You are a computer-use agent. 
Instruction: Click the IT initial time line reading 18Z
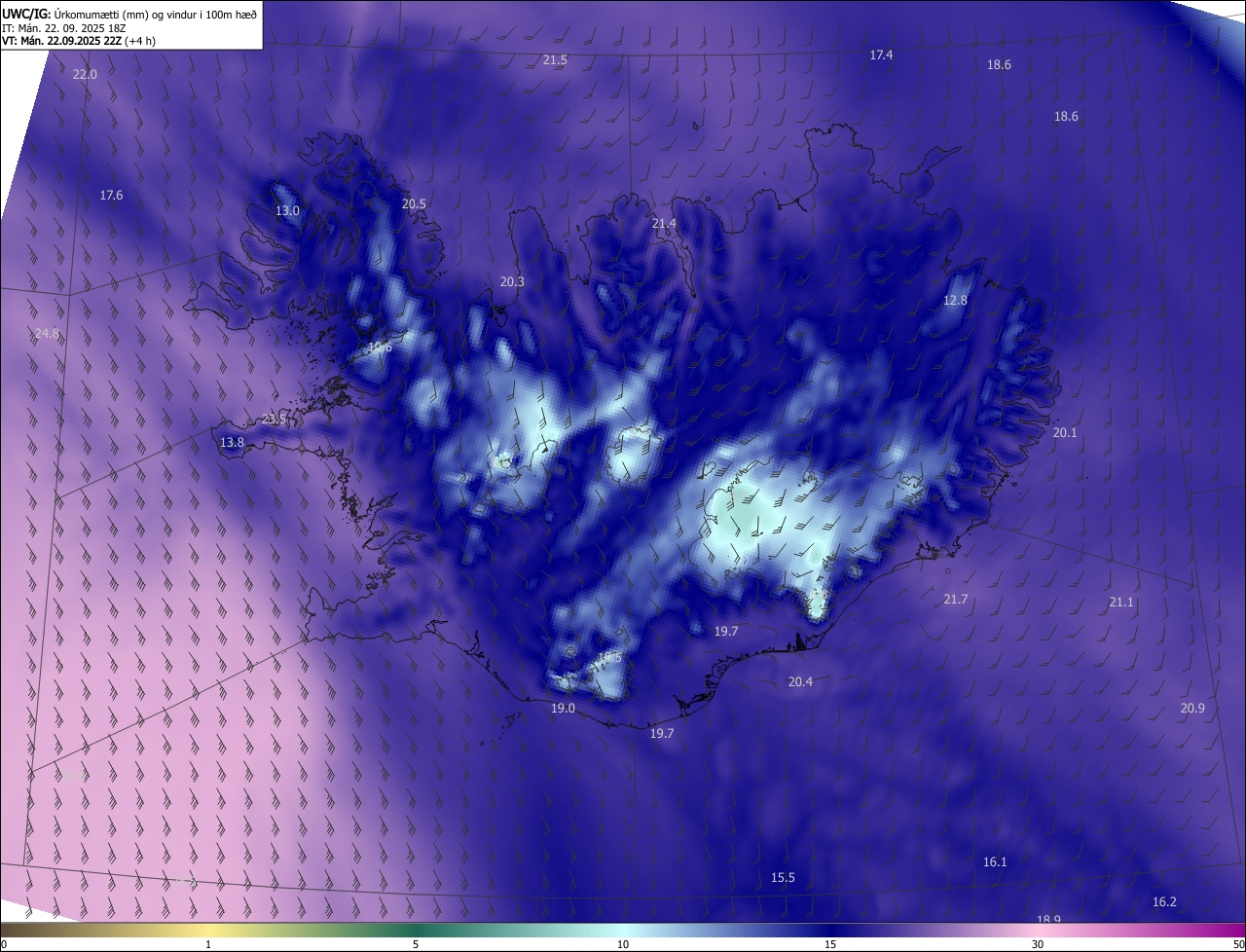tap(64, 27)
